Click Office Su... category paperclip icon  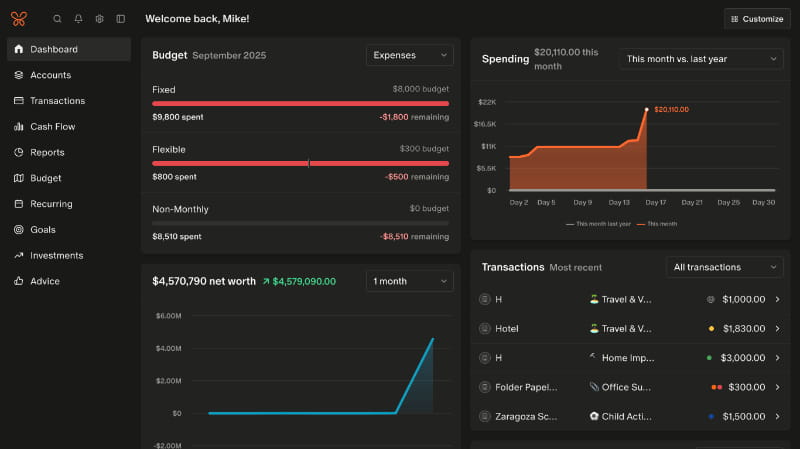tap(594, 387)
